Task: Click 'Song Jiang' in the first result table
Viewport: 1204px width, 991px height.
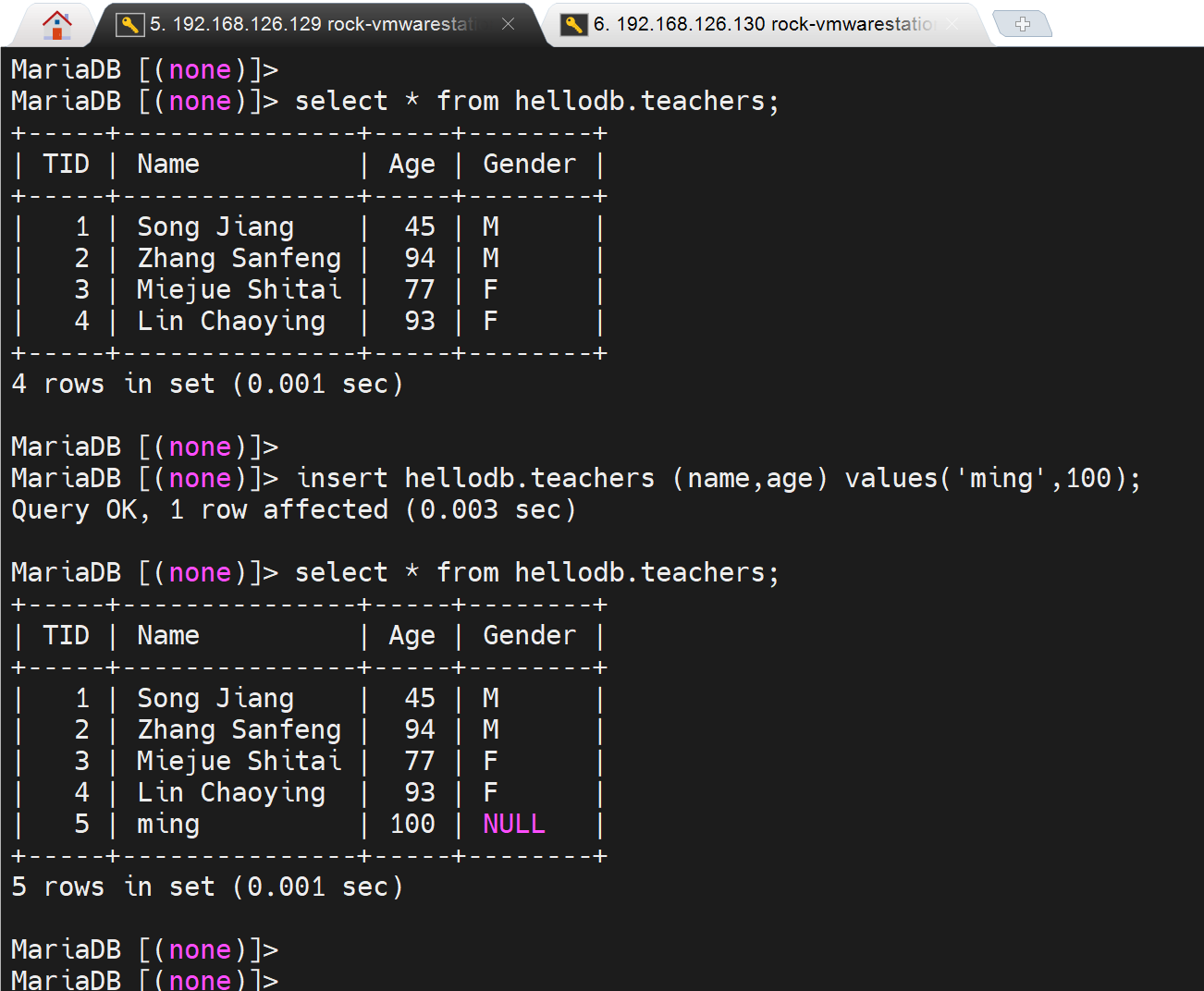Action: pos(215,227)
